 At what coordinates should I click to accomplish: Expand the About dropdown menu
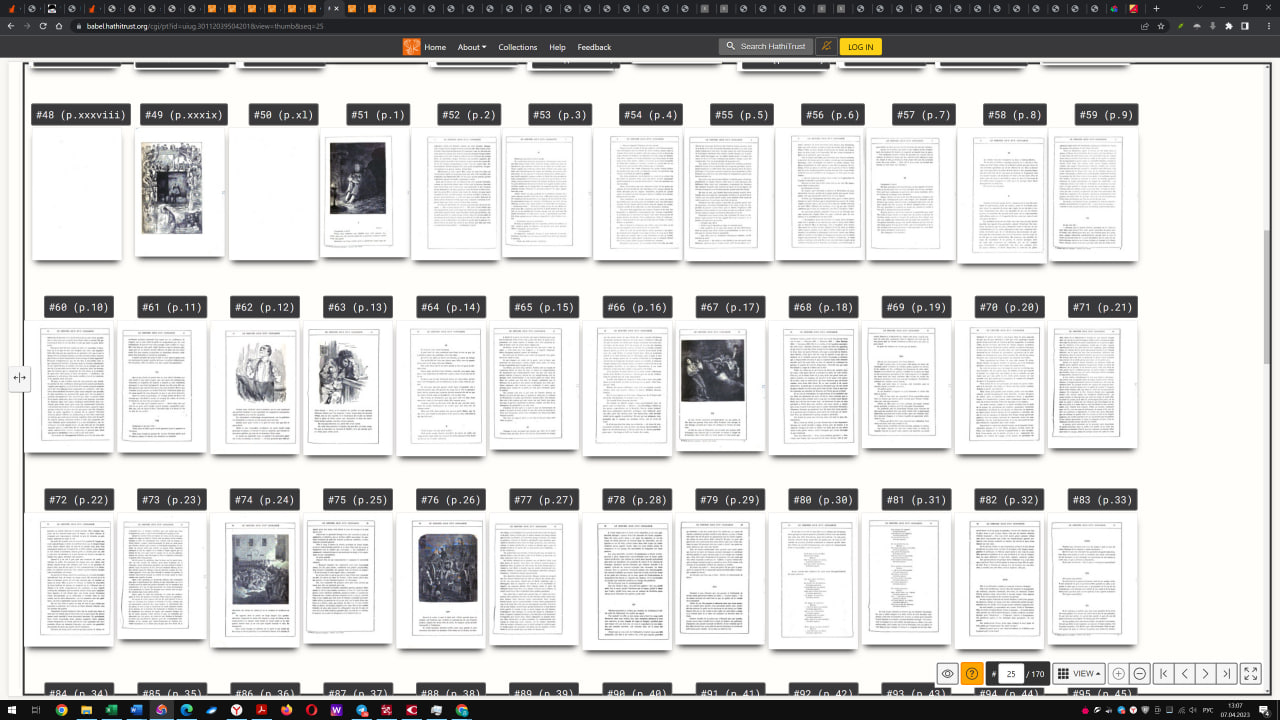pos(472,47)
